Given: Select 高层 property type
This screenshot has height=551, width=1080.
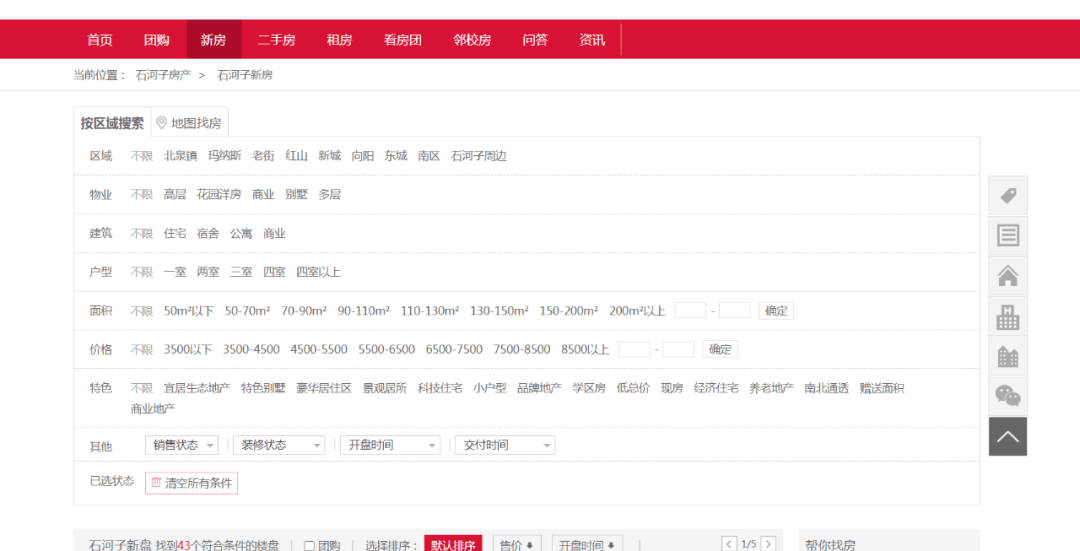Looking at the screenshot, I should (x=175, y=194).
